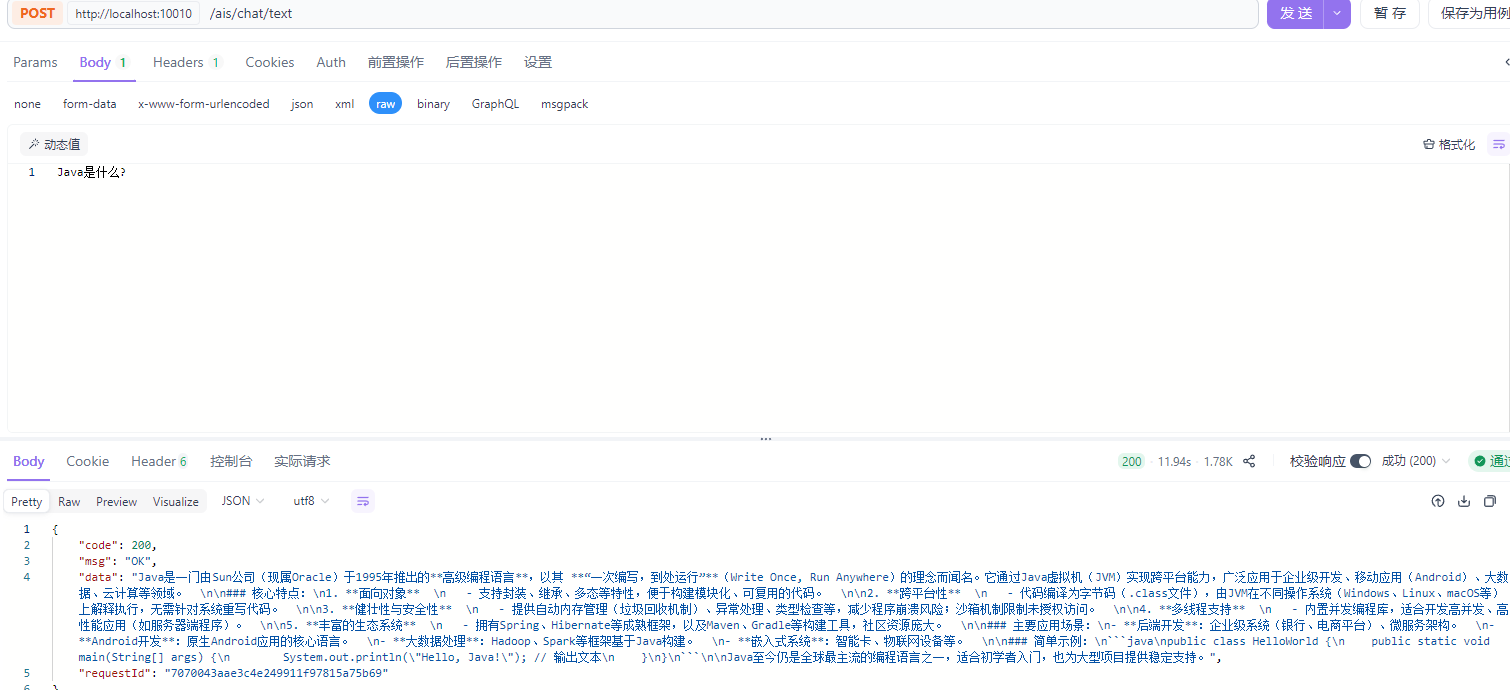Viewport: 1510px width, 690px height.
Task: Switch response view to Raw
Action: [x=69, y=502]
